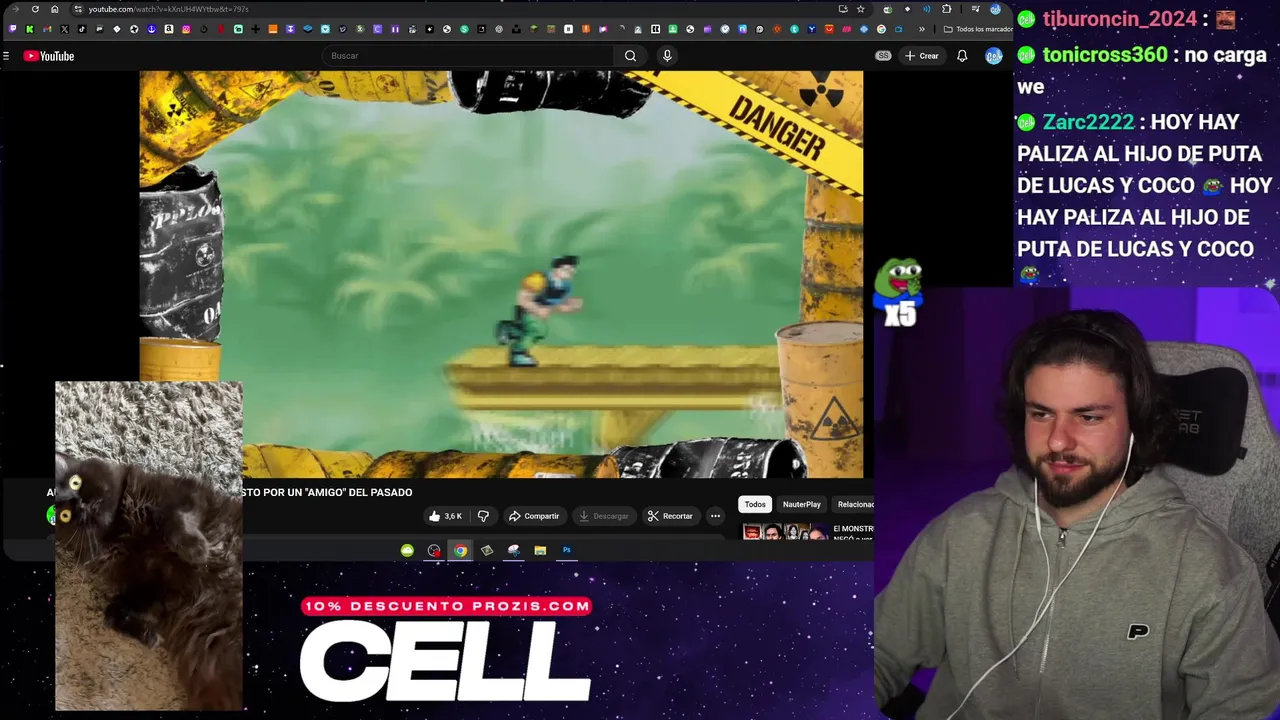Open Photoshop from the taskbar
The width and height of the screenshot is (1280, 720).
click(x=567, y=550)
